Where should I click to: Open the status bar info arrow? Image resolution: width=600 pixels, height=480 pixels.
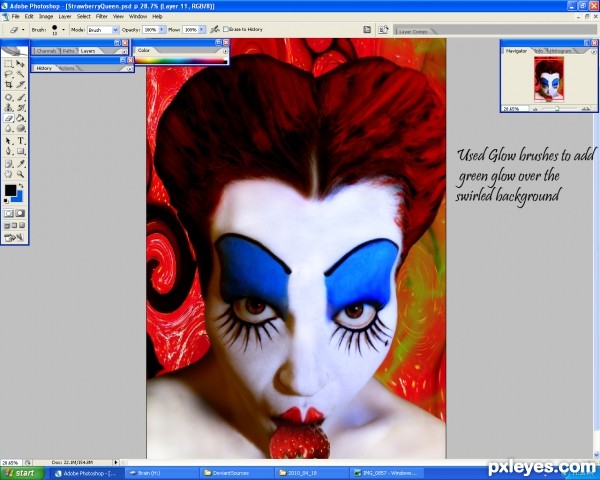[x=116, y=462]
